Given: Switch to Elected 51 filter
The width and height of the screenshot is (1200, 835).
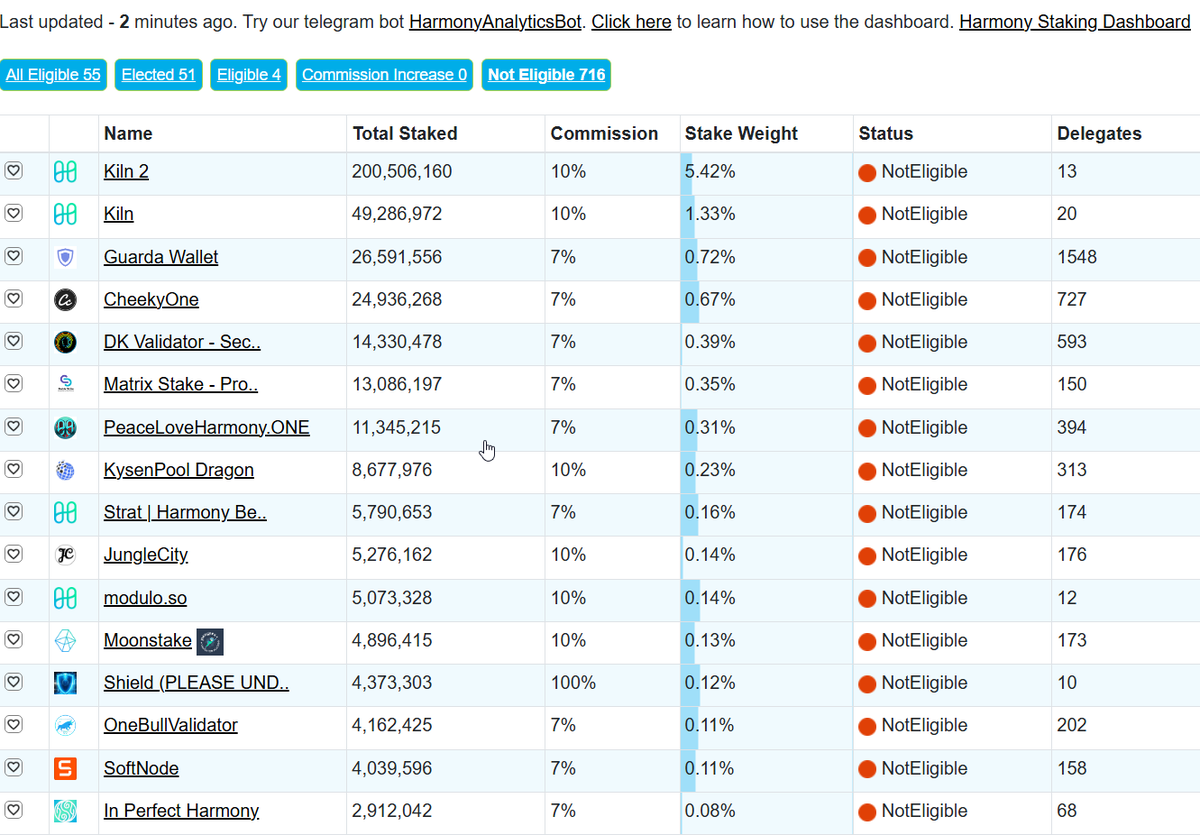Looking at the screenshot, I should (158, 75).
